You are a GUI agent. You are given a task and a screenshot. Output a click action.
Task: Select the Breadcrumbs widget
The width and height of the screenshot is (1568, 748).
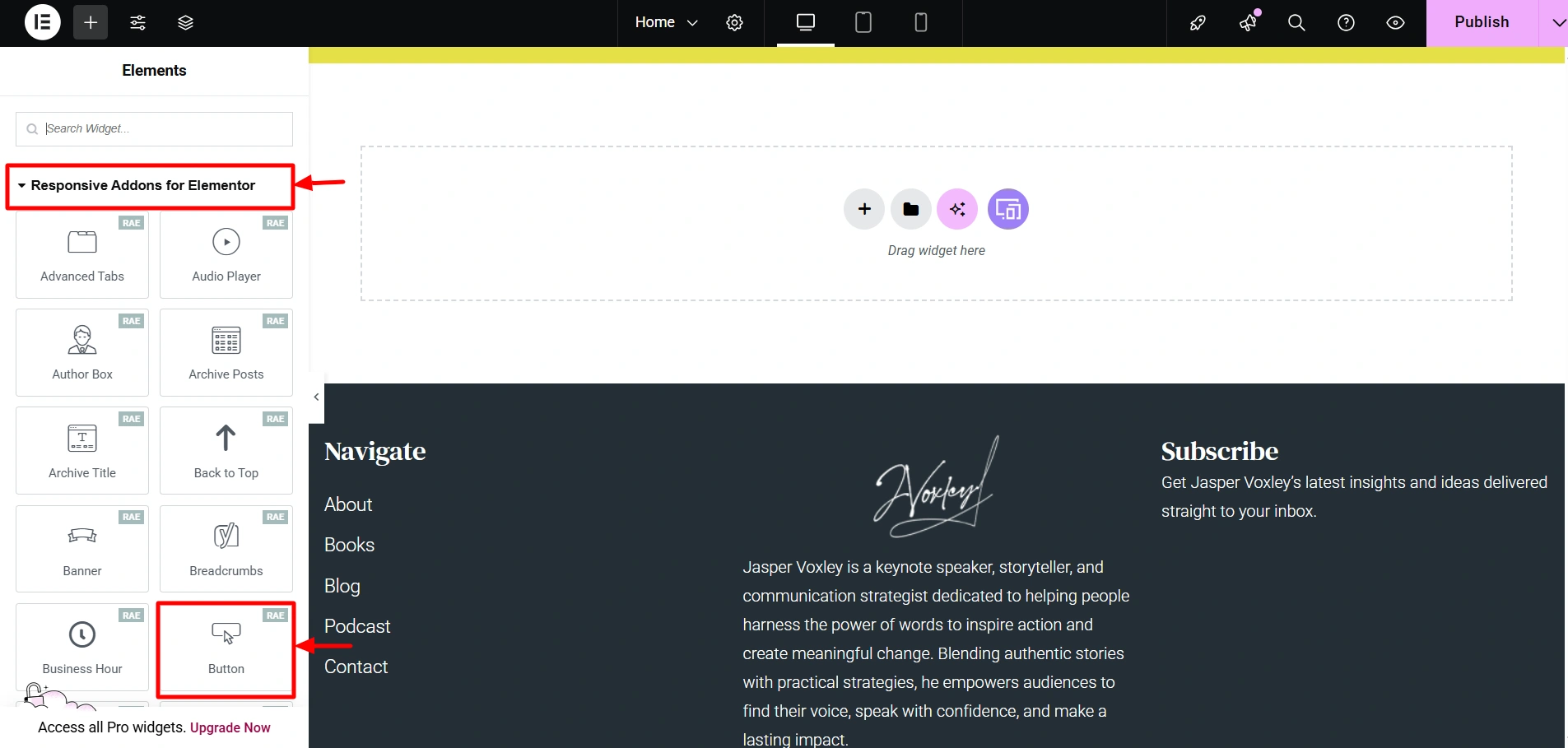[226, 549]
